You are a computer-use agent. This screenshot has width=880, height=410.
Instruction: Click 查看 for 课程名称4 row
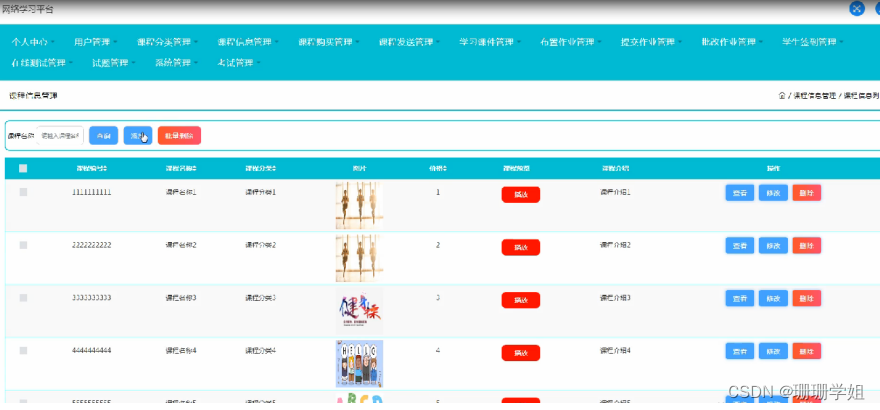740,351
